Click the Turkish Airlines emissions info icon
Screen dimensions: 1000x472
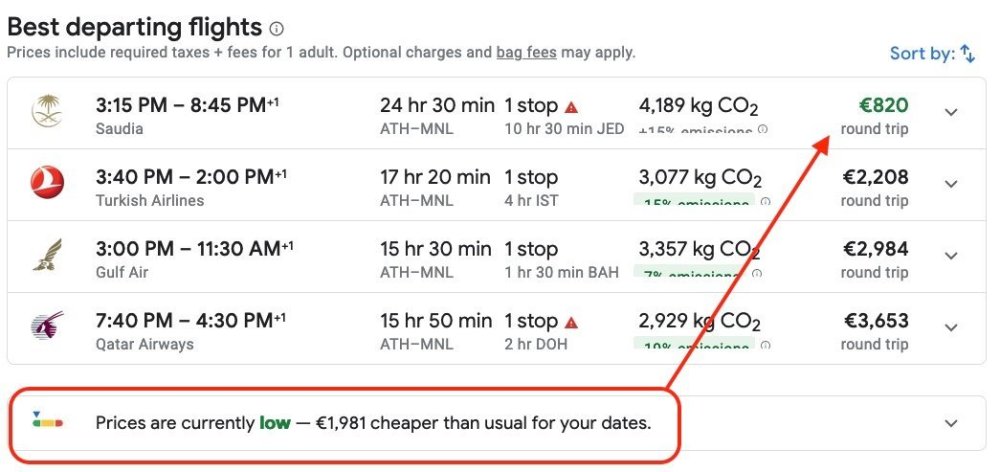click(x=765, y=202)
